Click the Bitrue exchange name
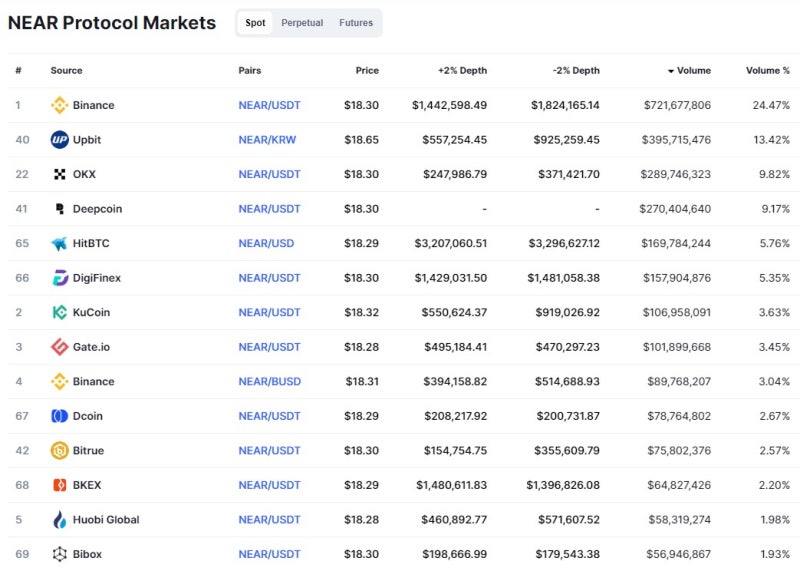Image resolution: width=800 pixels, height=571 pixels. 88,451
